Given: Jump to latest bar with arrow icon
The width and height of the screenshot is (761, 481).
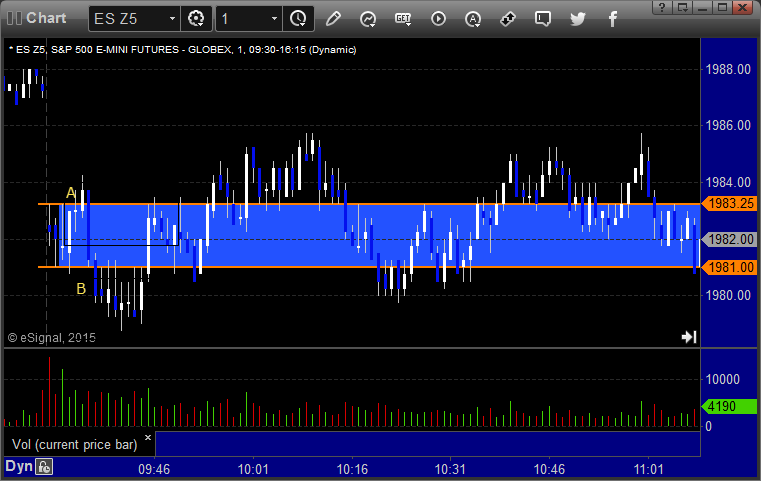Looking at the screenshot, I should coord(689,337).
